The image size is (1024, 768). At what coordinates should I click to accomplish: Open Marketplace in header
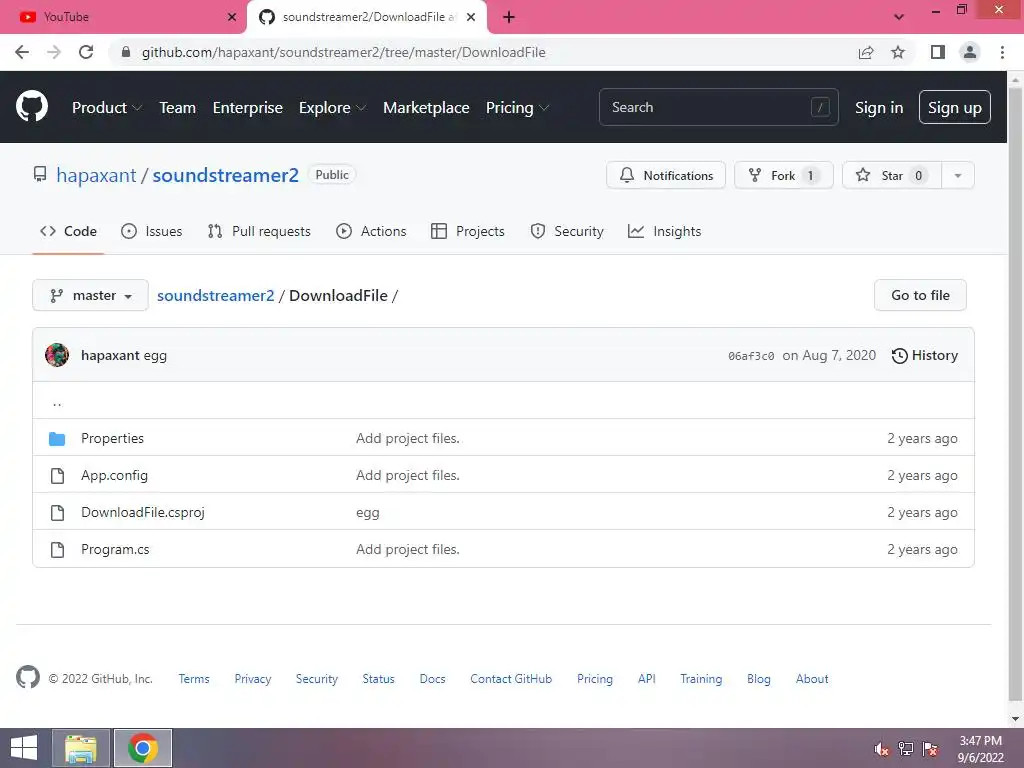(426, 108)
